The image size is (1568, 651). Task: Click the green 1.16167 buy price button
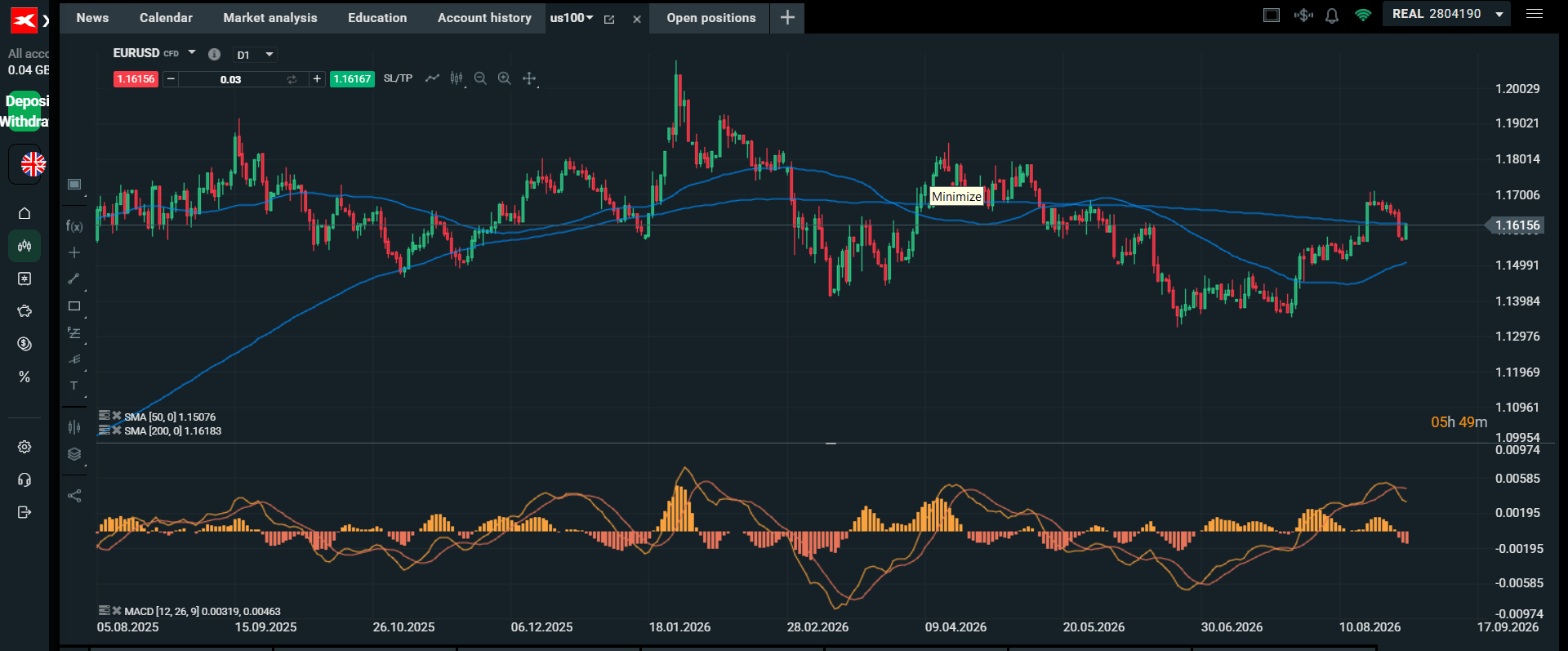pos(352,79)
